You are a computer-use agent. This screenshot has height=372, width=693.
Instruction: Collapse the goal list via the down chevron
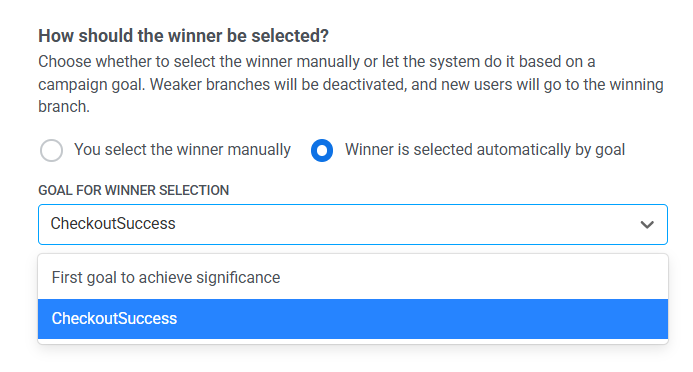tap(647, 224)
